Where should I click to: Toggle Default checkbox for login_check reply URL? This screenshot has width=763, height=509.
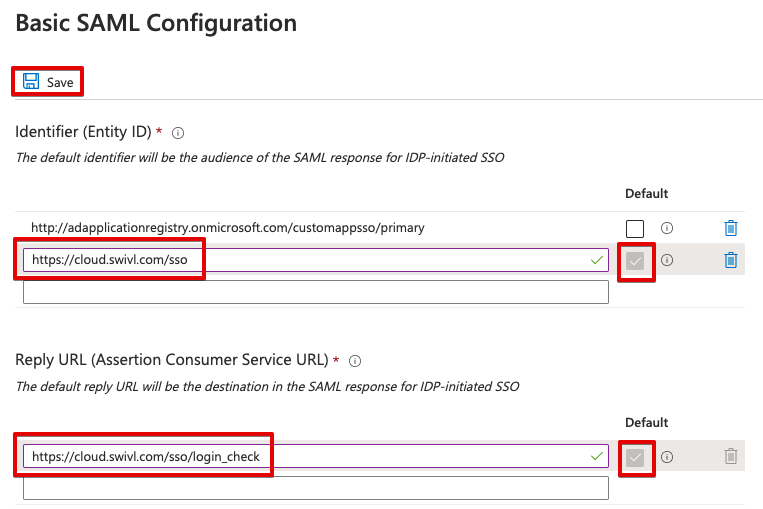(635, 457)
